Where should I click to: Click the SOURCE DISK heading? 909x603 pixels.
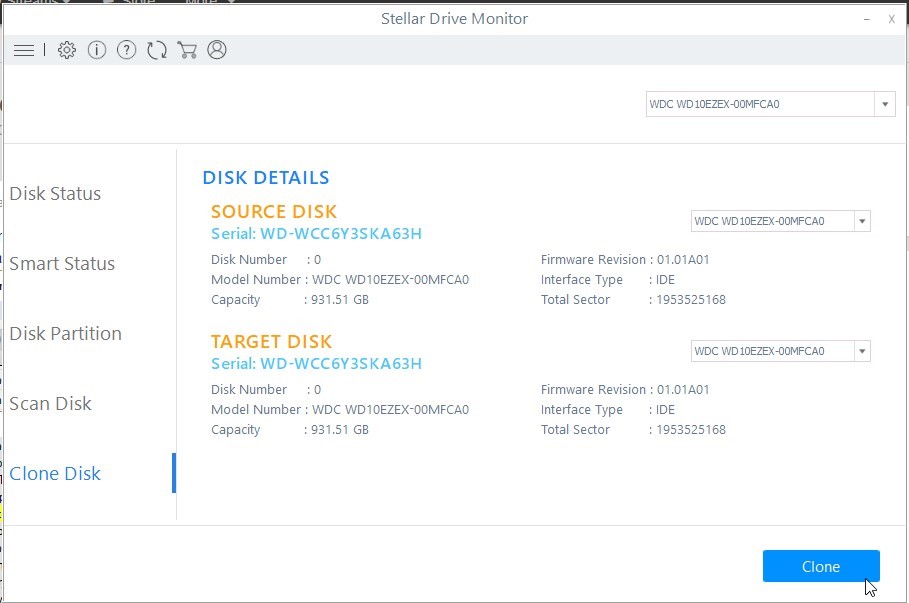pyautogui.click(x=274, y=212)
